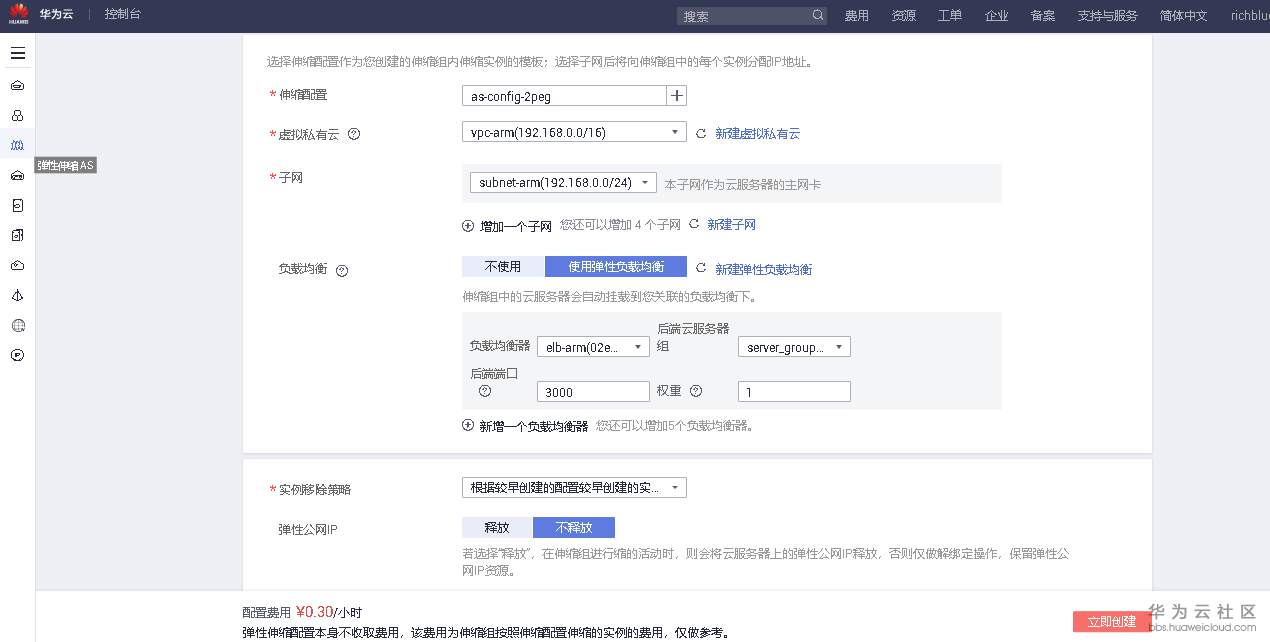Click the help icon beside 负载均衡
This screenshot has width=1270, height=642.
click(x=341, y=270)
